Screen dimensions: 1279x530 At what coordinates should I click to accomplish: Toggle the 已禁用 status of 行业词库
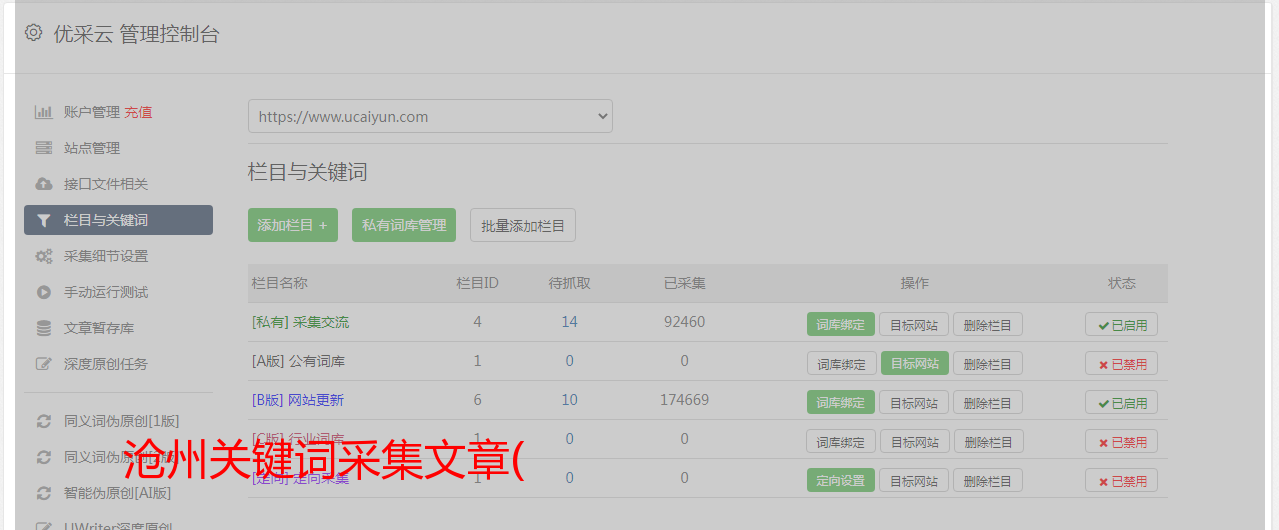[1122, 441]
